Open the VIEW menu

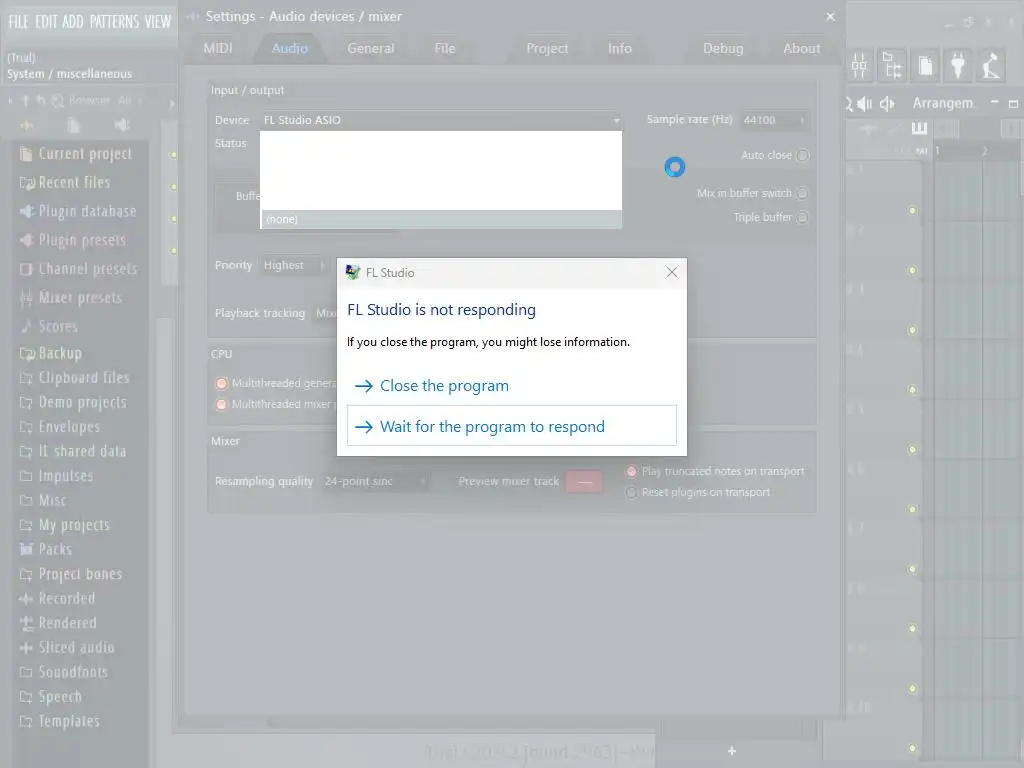(x=157, y=22)
